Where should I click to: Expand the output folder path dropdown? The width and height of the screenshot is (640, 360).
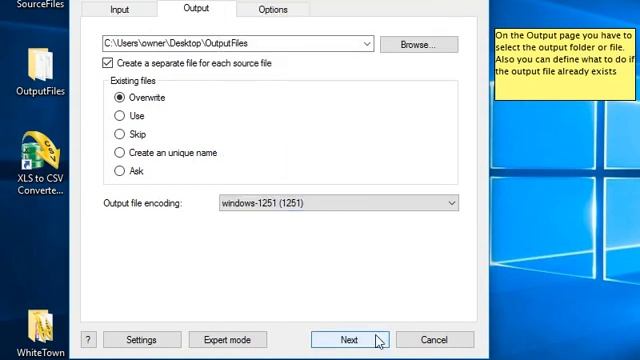[x=367, y=44]
